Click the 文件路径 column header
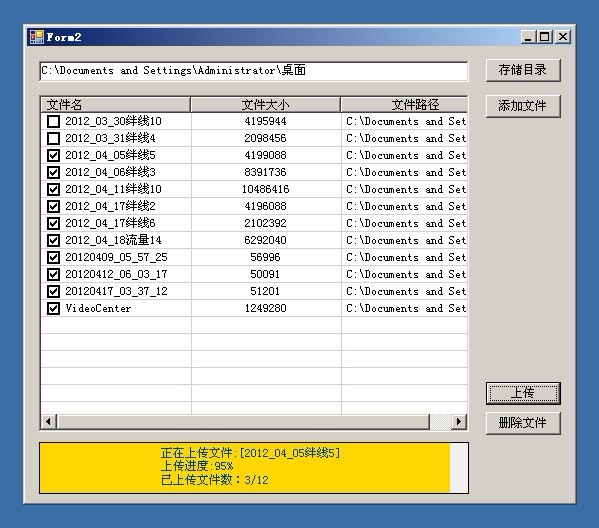The image size is (599, 528). 404,104
